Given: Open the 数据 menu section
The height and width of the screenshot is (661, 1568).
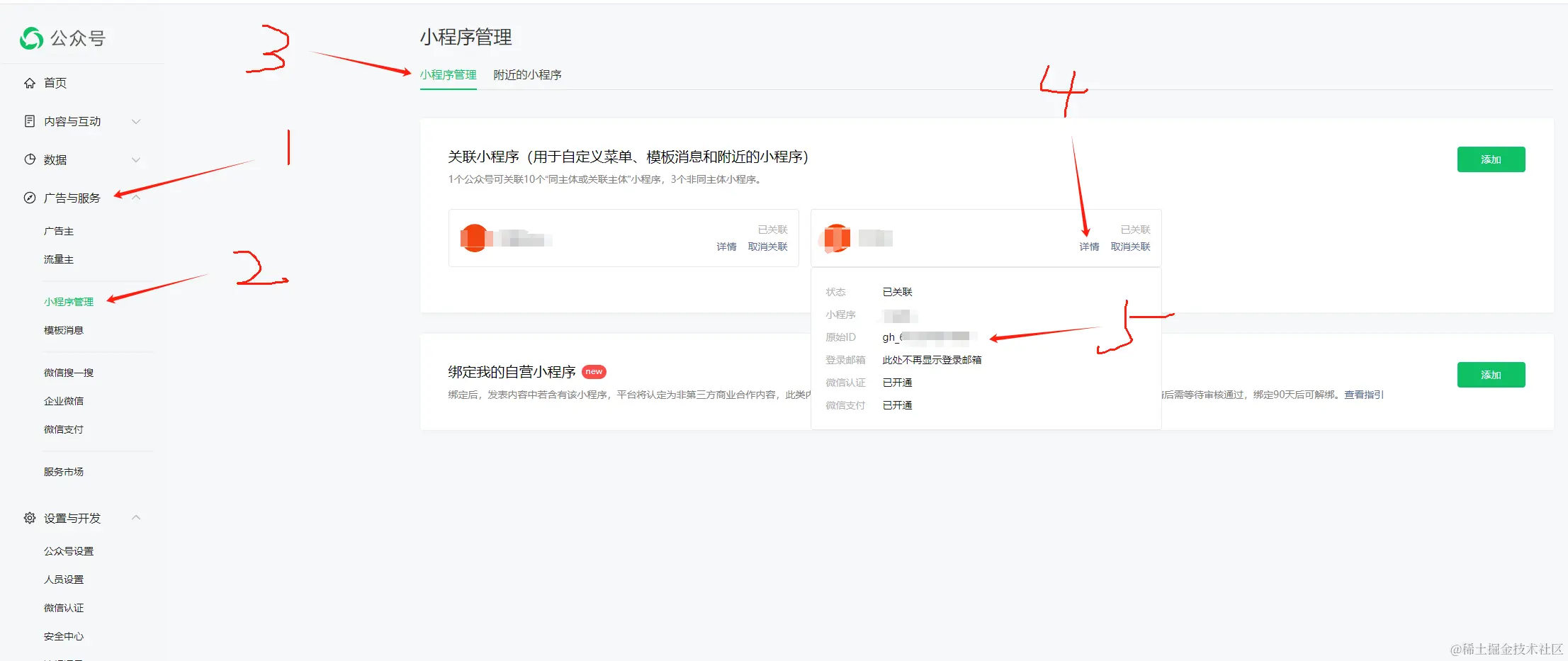Looking at the screenshot, I should coord(55,159).
